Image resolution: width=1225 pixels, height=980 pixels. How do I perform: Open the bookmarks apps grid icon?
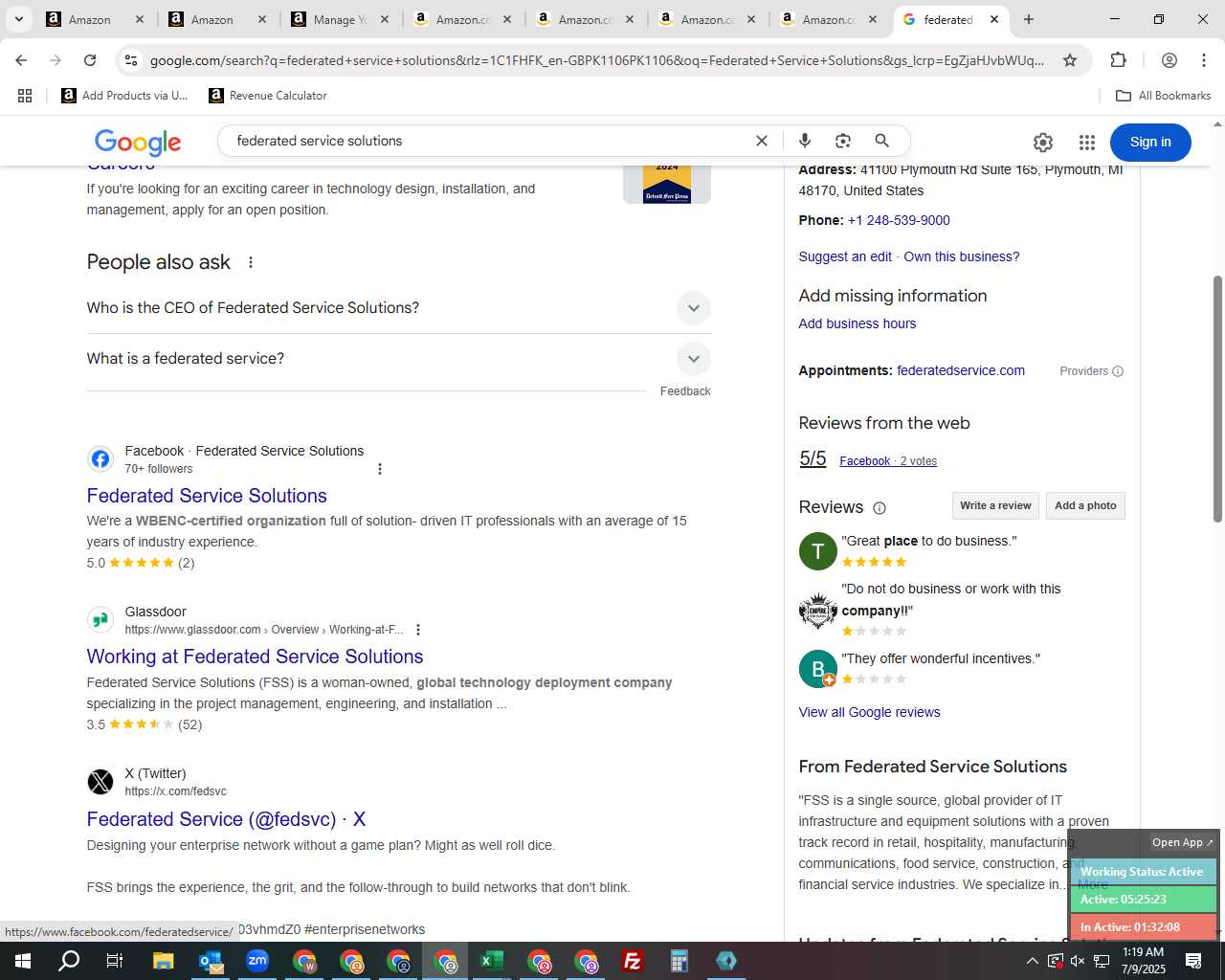25,96
